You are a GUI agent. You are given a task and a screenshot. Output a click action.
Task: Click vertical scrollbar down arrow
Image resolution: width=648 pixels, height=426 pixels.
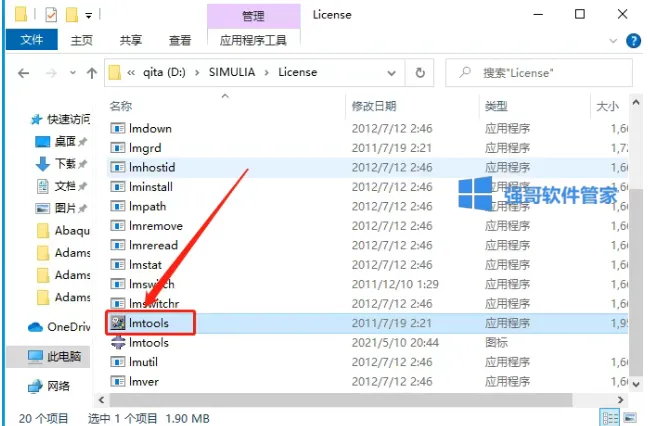[x=636, y=385]
